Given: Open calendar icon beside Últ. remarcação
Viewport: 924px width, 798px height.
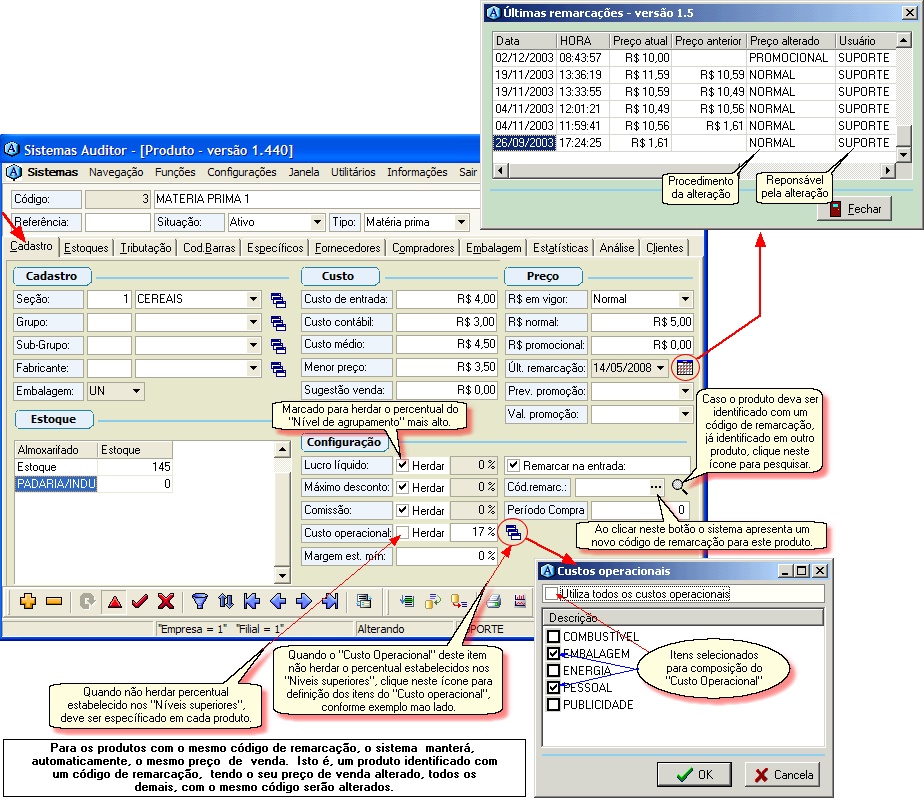Looking at the screenshot, I should (x=685, y=367).
